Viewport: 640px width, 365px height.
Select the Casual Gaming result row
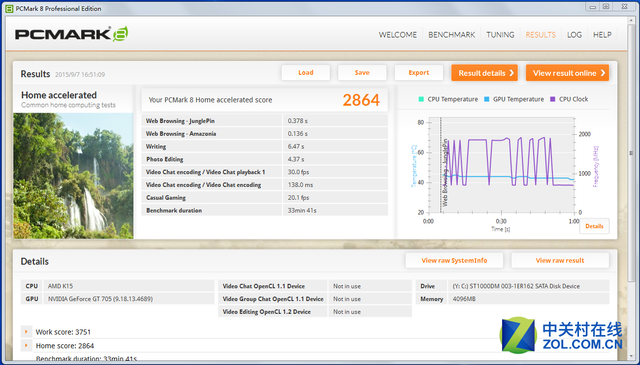click(264, 198)
